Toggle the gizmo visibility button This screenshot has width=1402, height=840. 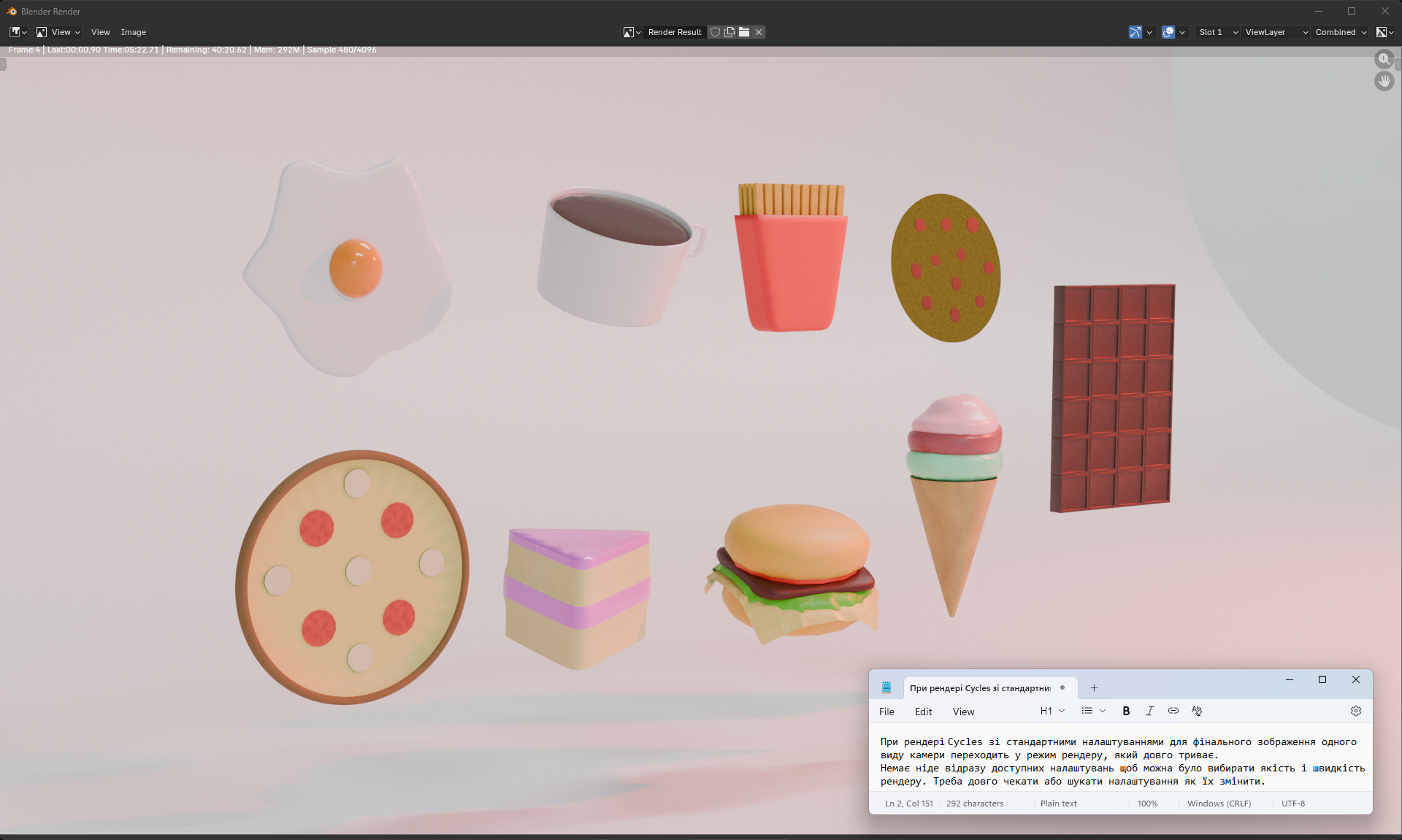[x=1135, y=32]
